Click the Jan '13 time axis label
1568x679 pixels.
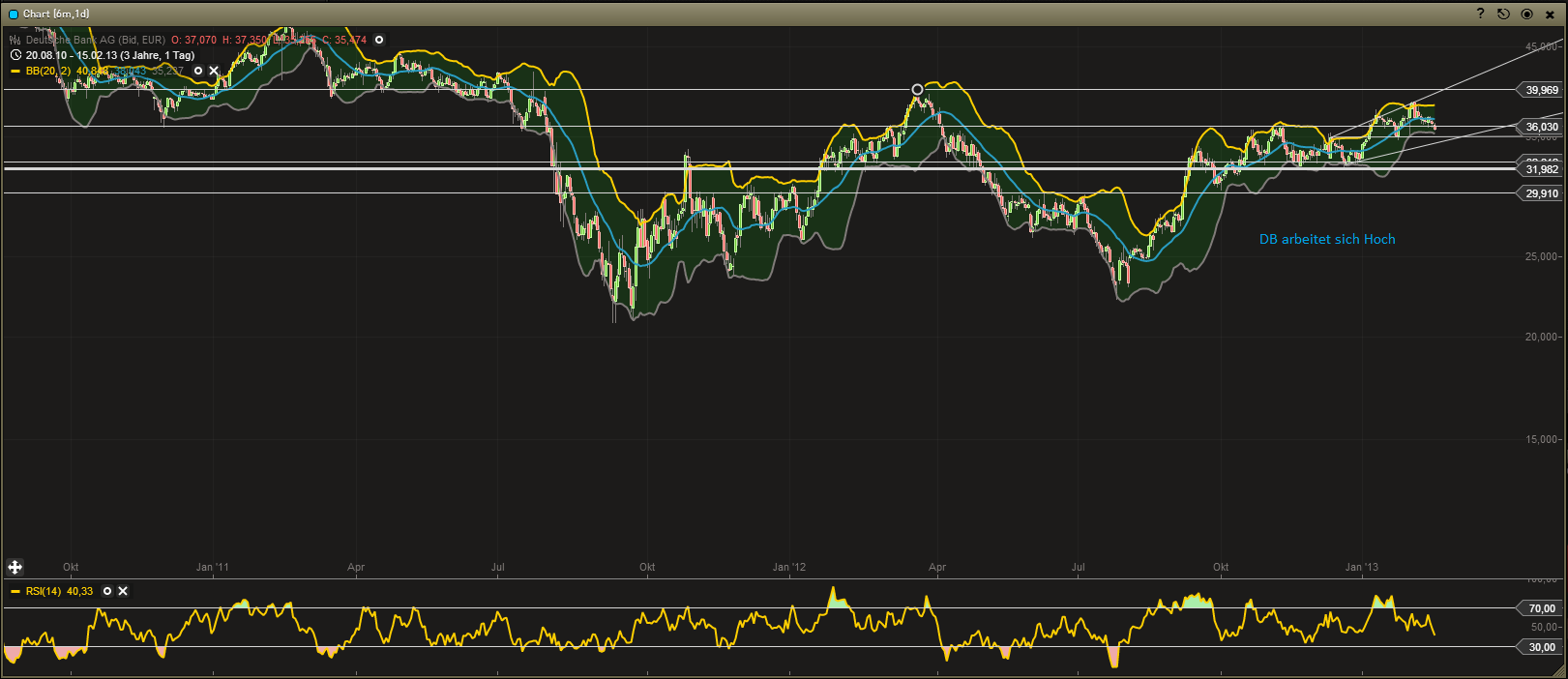1362,567
